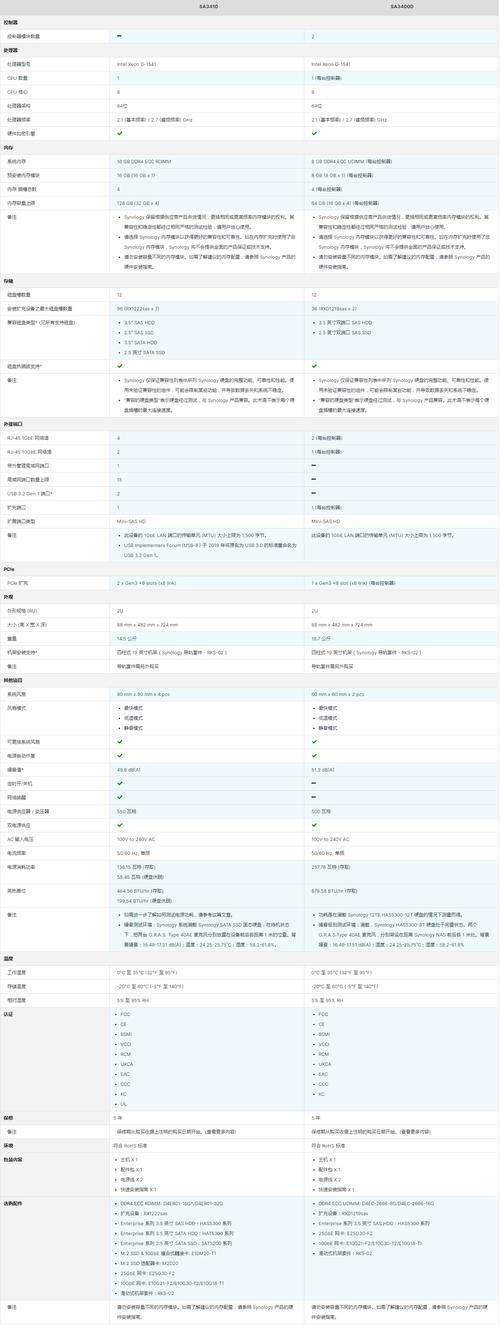The image size is (500, 1326).
Task: Click '100V to 240V AC' under SA3410
Action: pyautogui.click(x=134, y=838)
